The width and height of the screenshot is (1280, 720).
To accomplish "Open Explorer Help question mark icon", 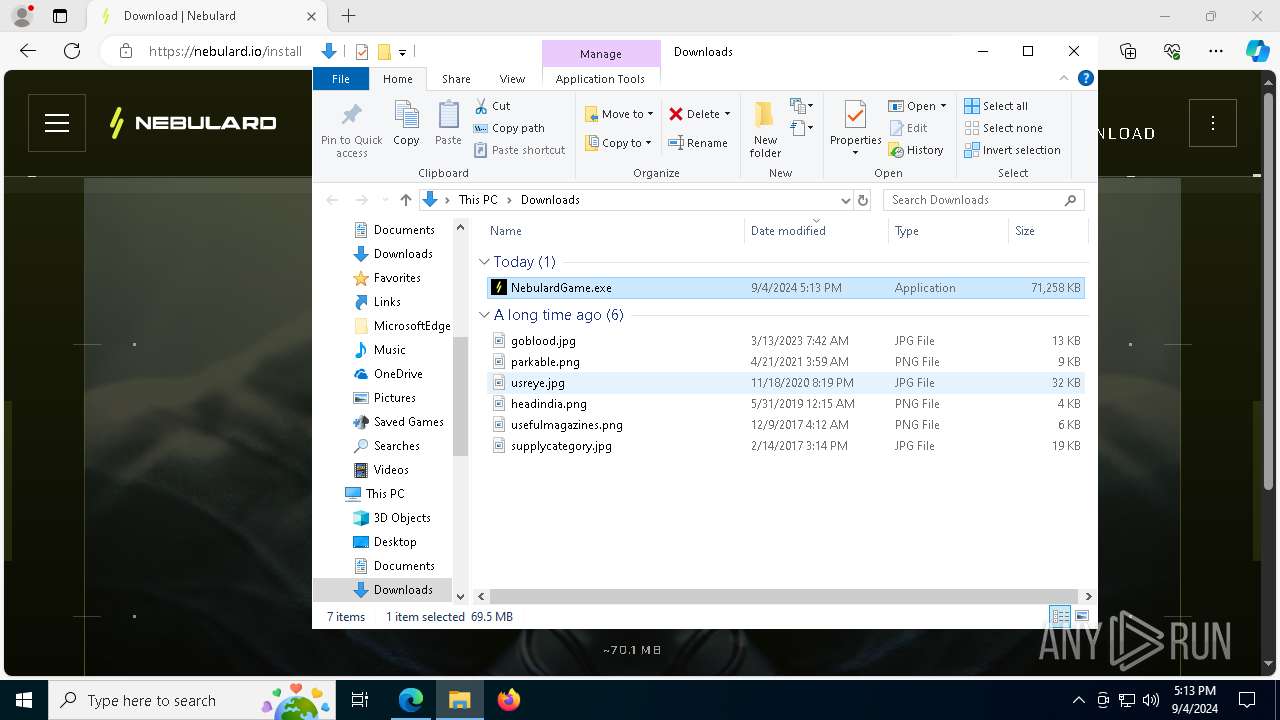I will click(1085, 78).
